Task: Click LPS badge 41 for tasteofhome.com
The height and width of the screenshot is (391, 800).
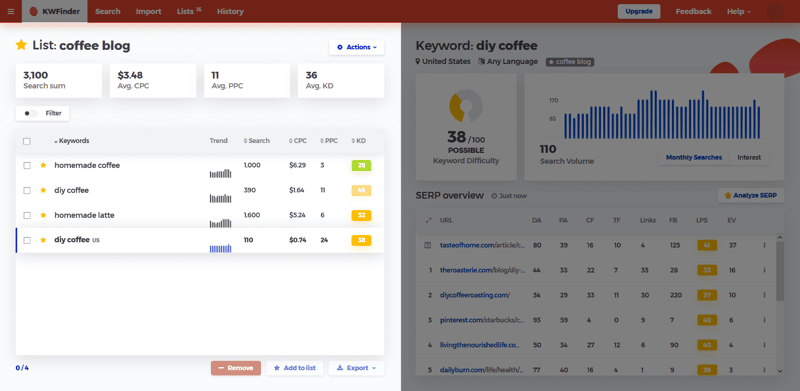Action: tap(707, 245)
